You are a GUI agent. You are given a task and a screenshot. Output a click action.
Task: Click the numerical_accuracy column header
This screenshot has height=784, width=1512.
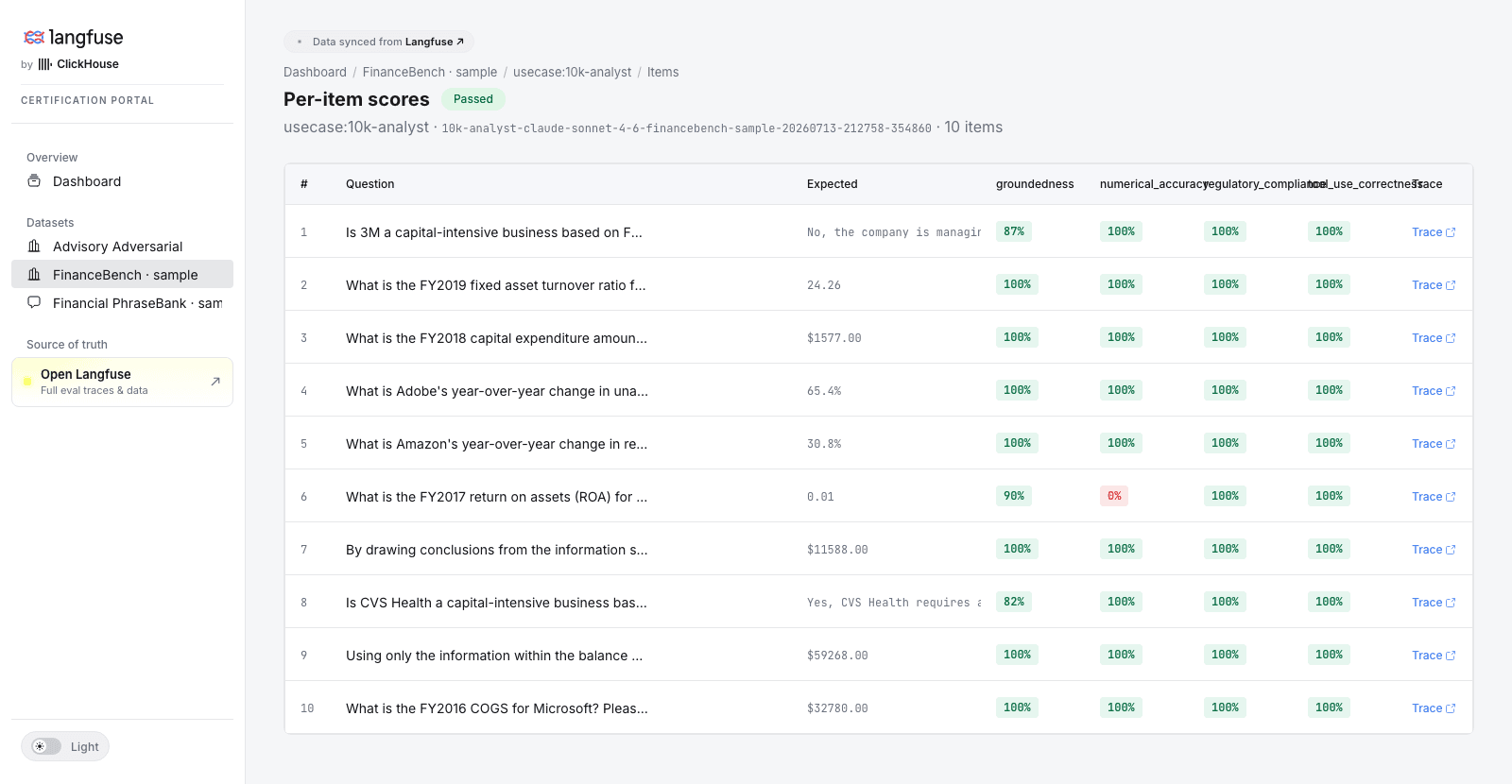[1154, 184]
